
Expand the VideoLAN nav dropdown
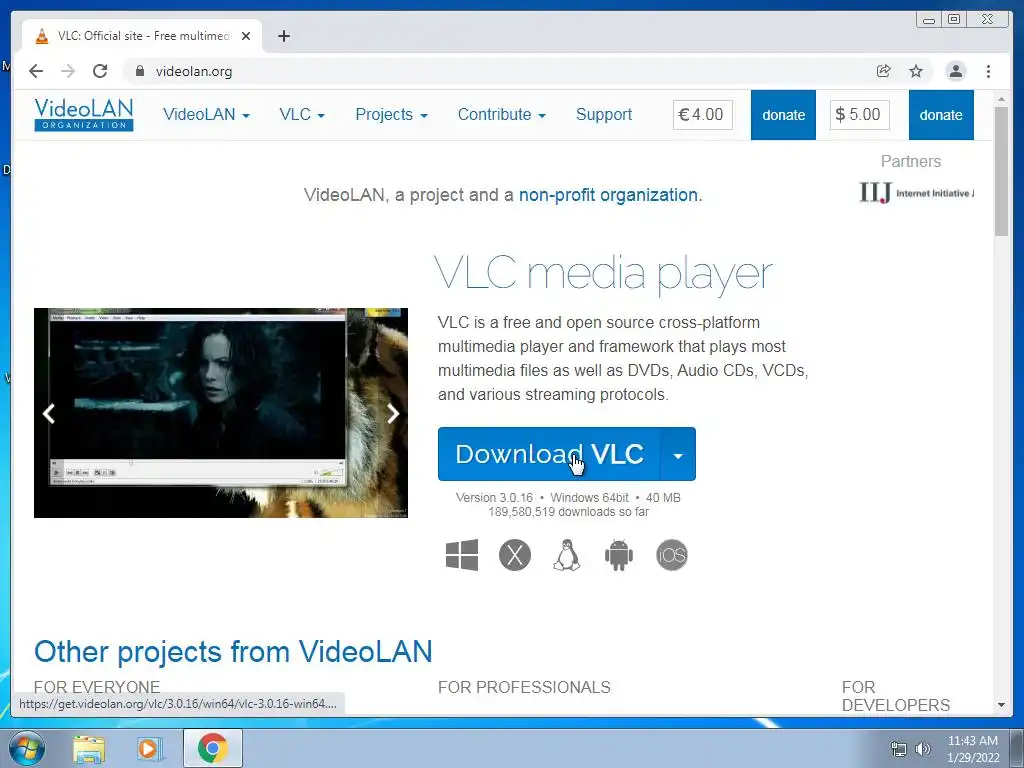click(x=206, y=114)
